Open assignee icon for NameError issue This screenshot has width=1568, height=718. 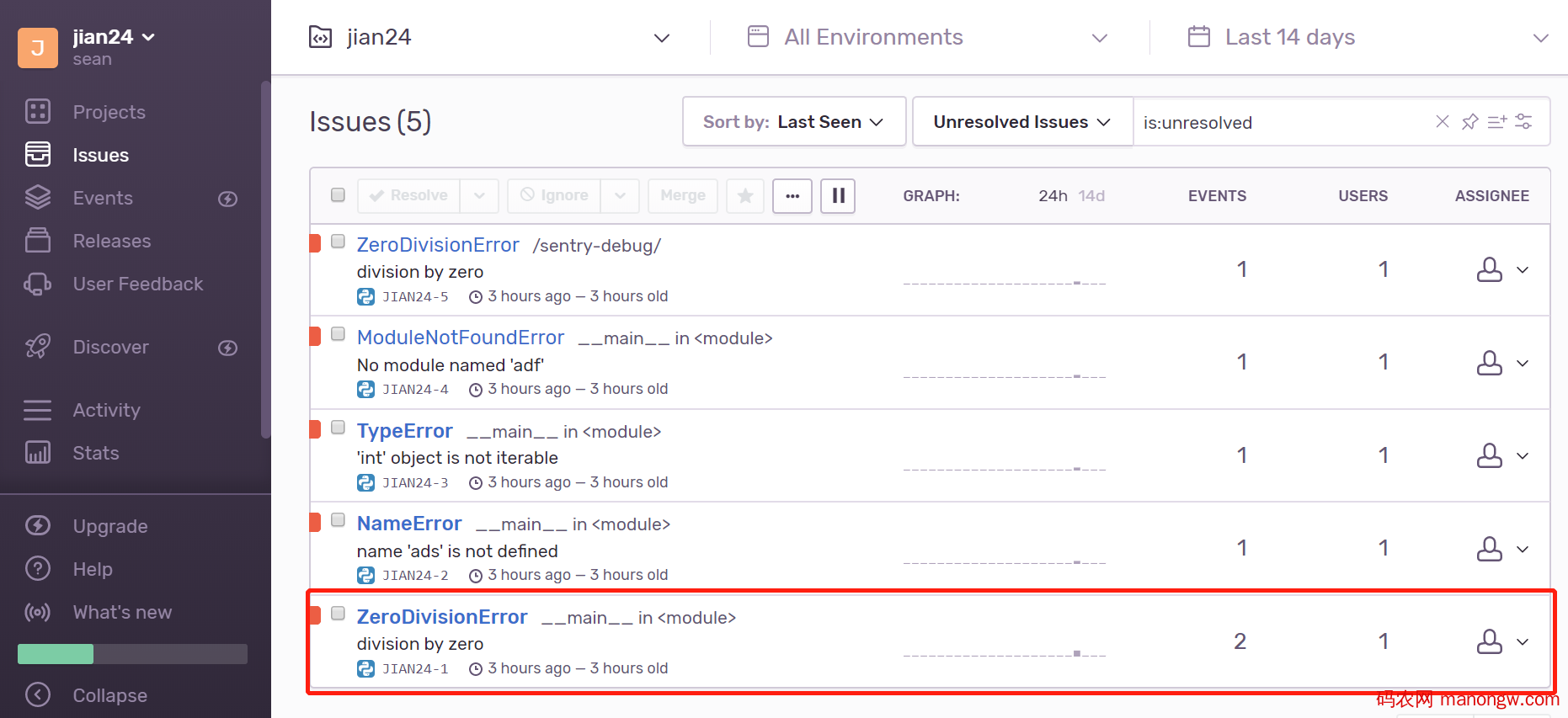1489,549
